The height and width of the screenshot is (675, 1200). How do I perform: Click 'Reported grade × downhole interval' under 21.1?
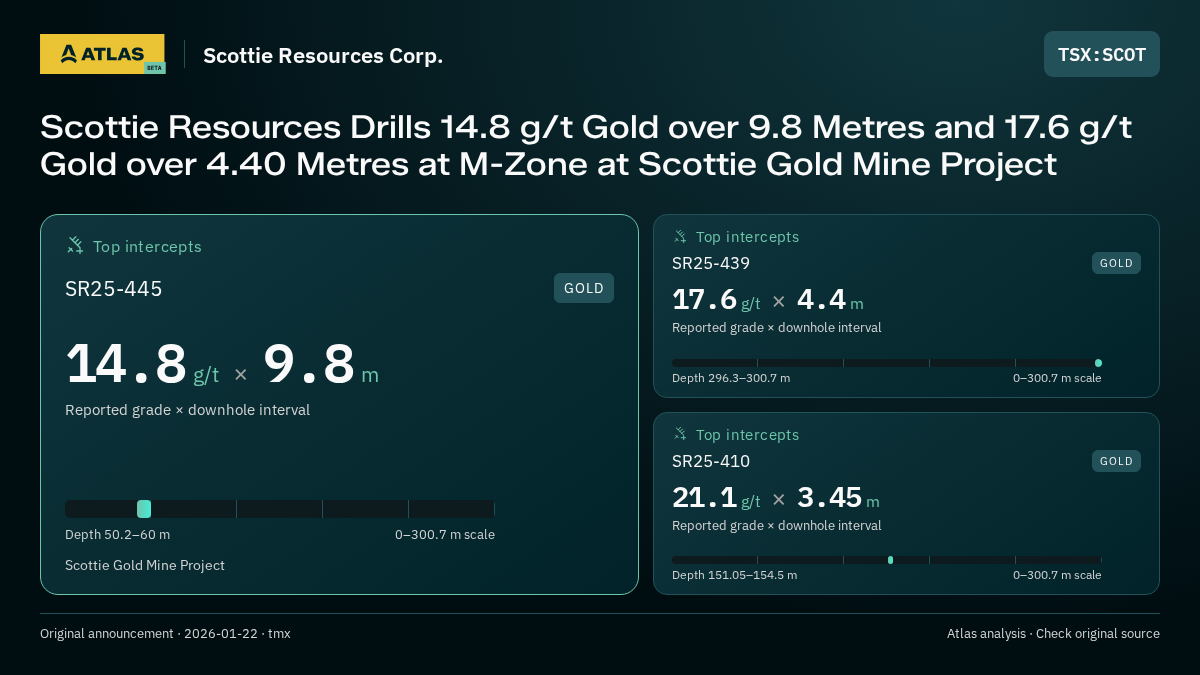[777, 526]
